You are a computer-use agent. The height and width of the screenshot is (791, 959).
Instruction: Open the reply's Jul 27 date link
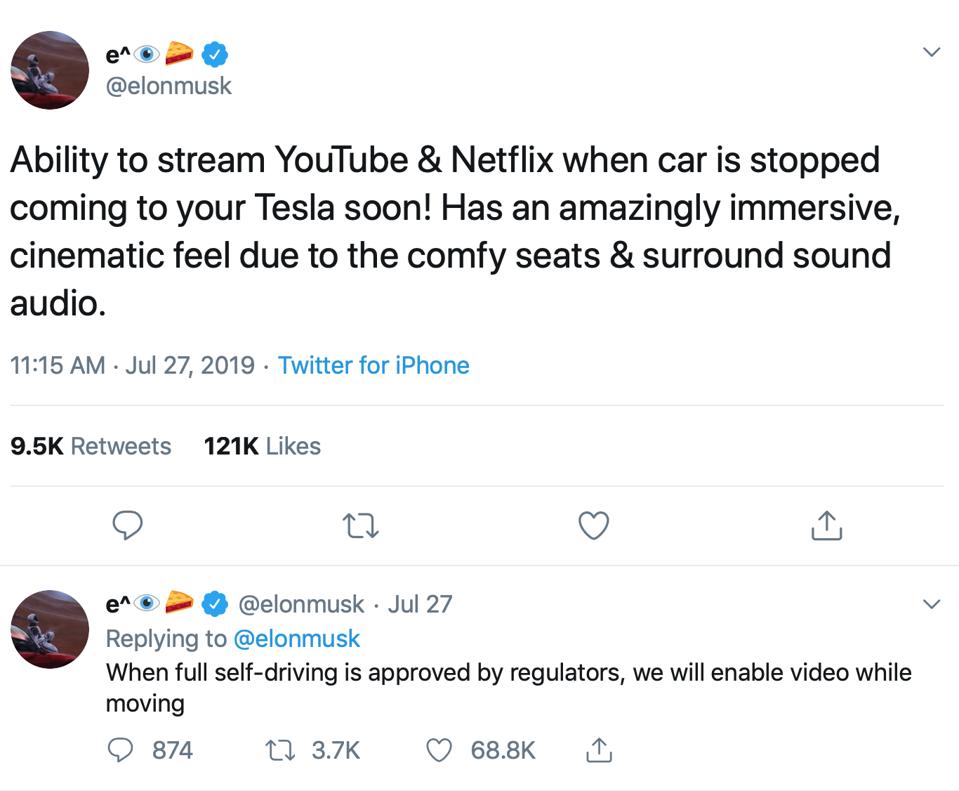[420, 604]
